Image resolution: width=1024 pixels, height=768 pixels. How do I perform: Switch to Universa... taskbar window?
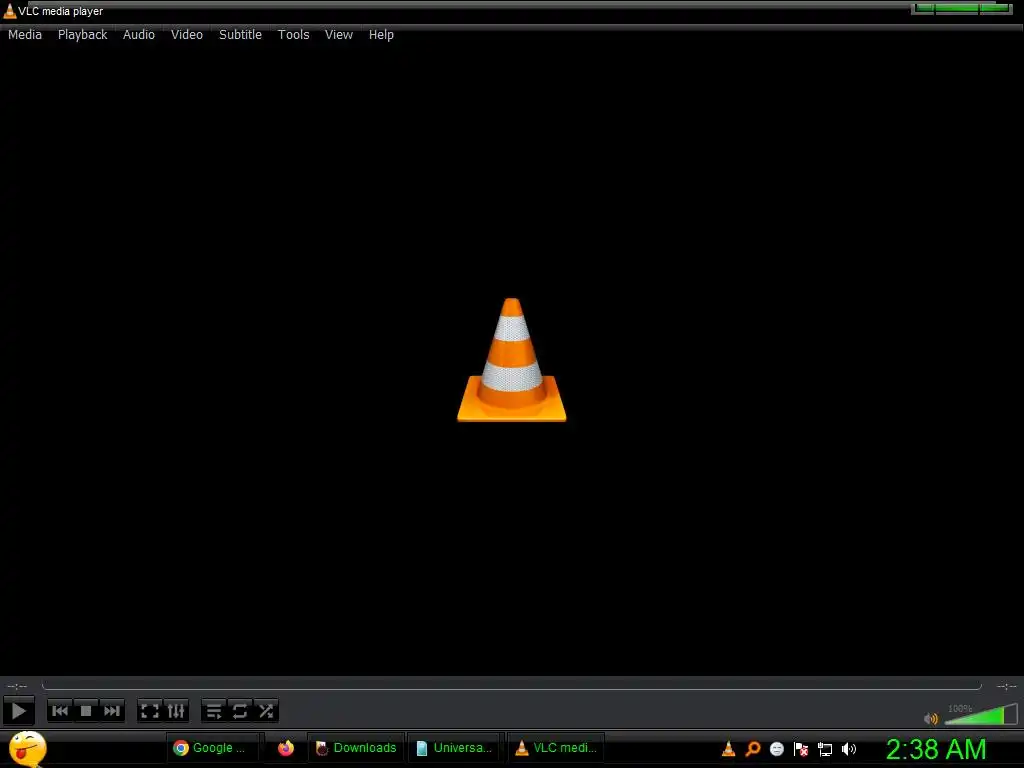tap(455, 748)
